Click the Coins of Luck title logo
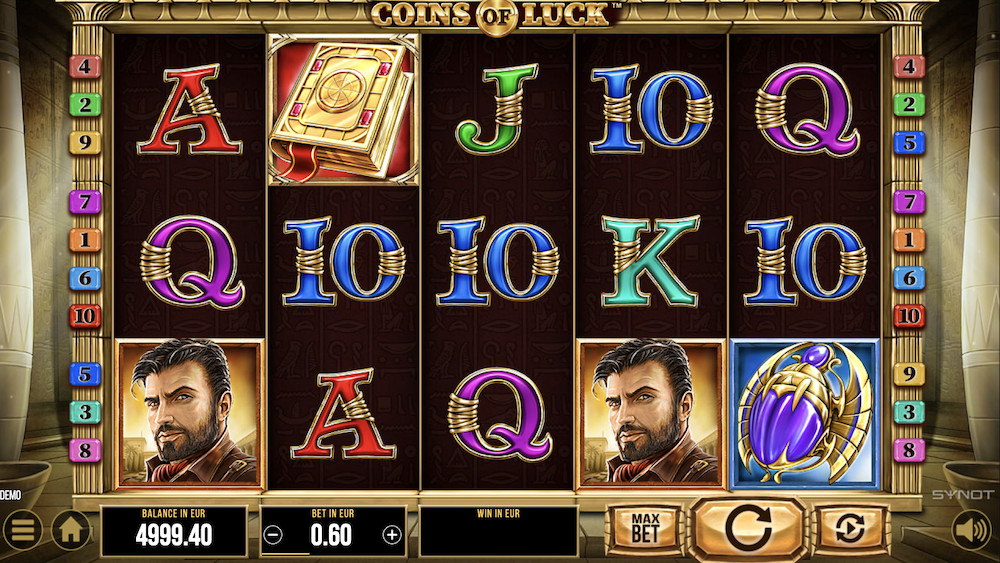1000x563 pixels. [497, 15]
